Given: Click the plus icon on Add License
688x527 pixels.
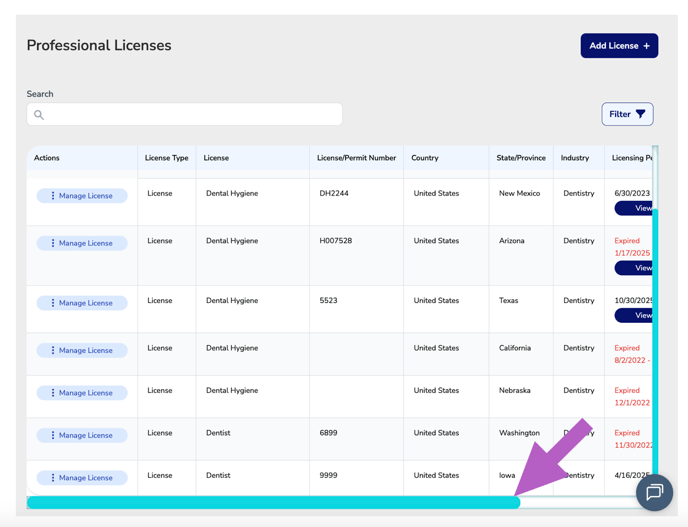Looking at the screenshot, I should click(x=647, y=46).
